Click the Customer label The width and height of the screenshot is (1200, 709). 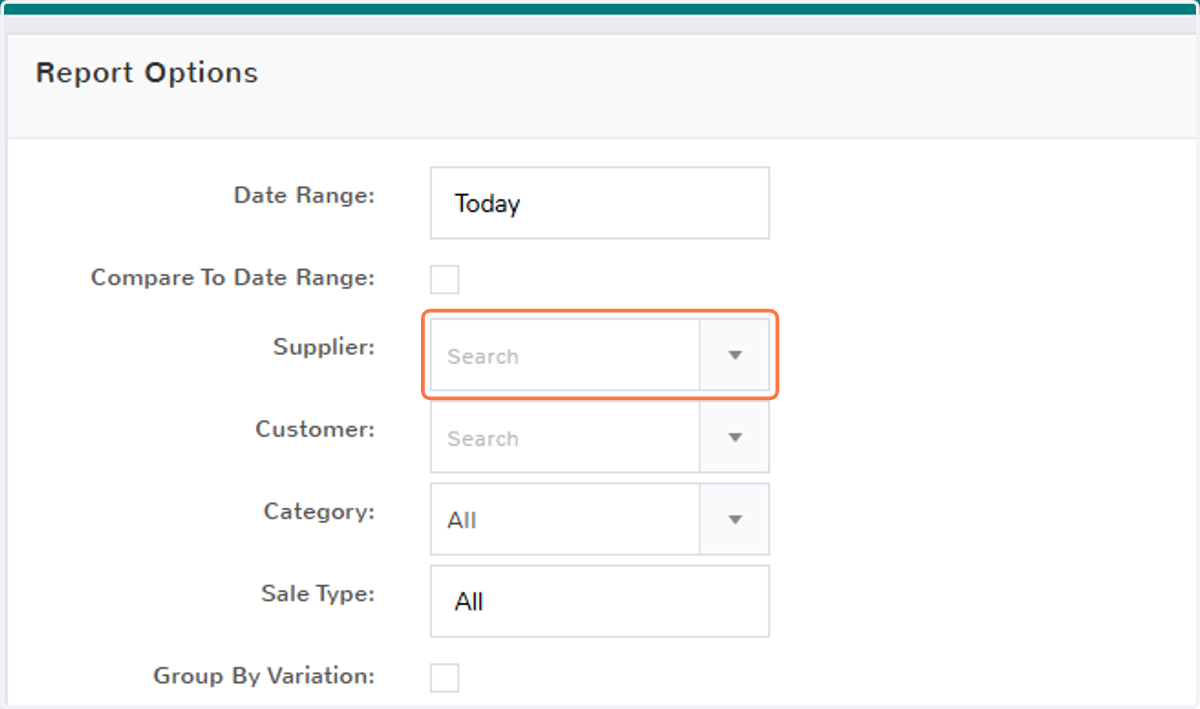(x=315, y=429)
